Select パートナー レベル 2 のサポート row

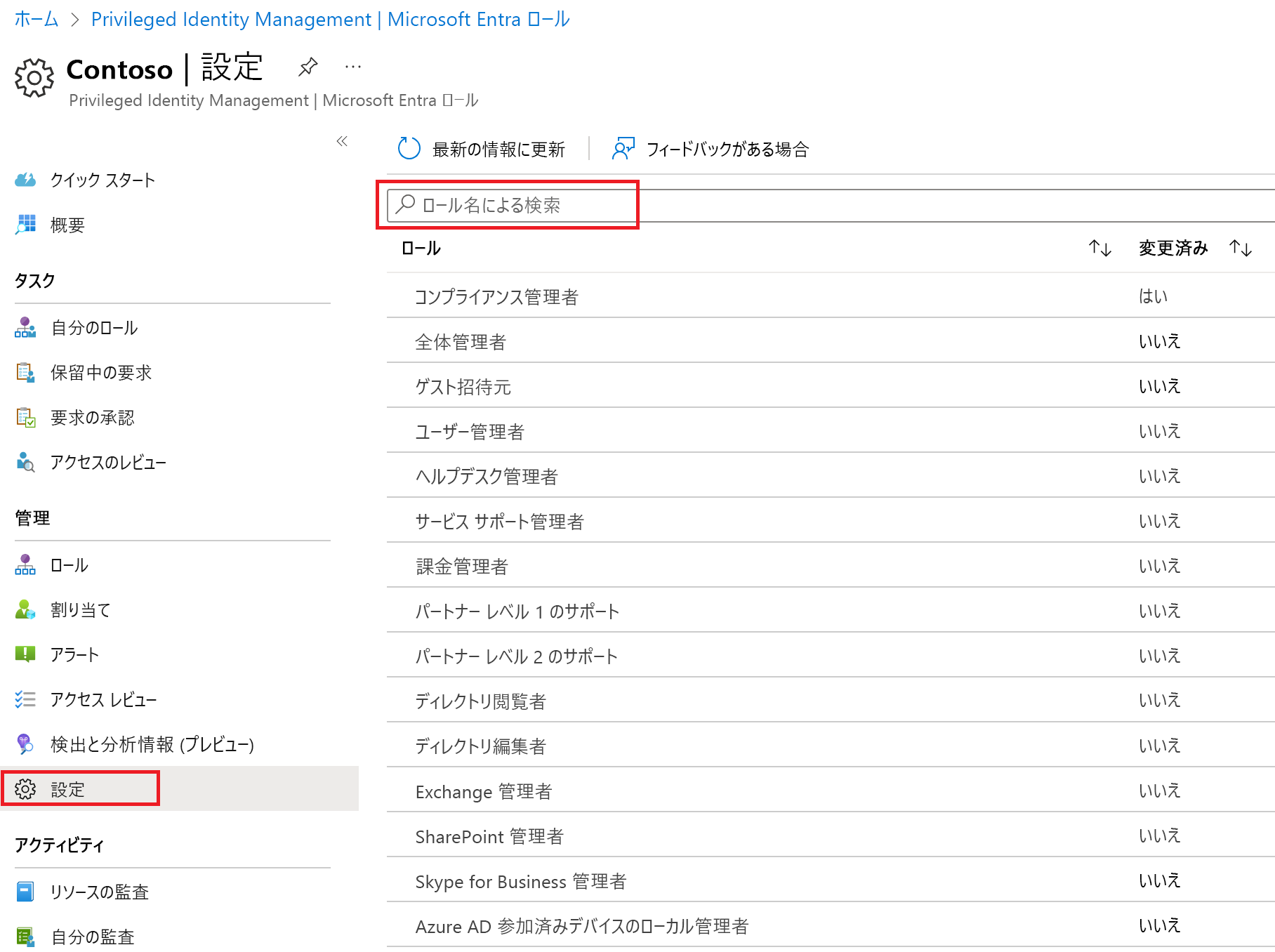point(831,655)
